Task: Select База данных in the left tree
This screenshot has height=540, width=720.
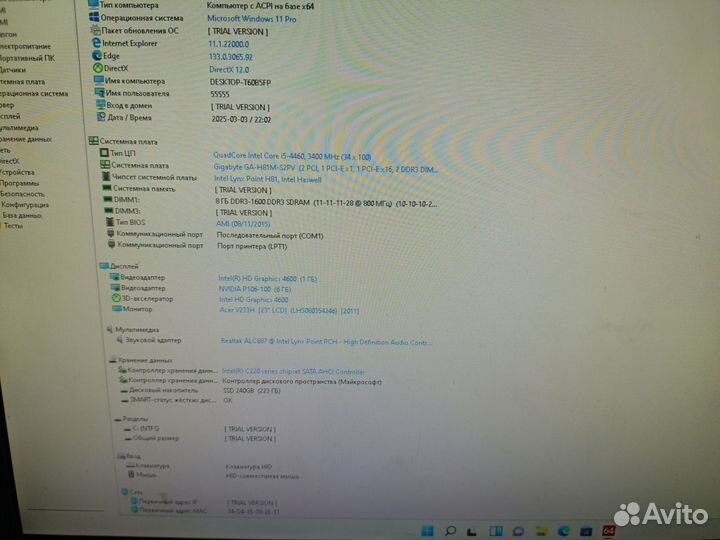Action: coord(22,215)
